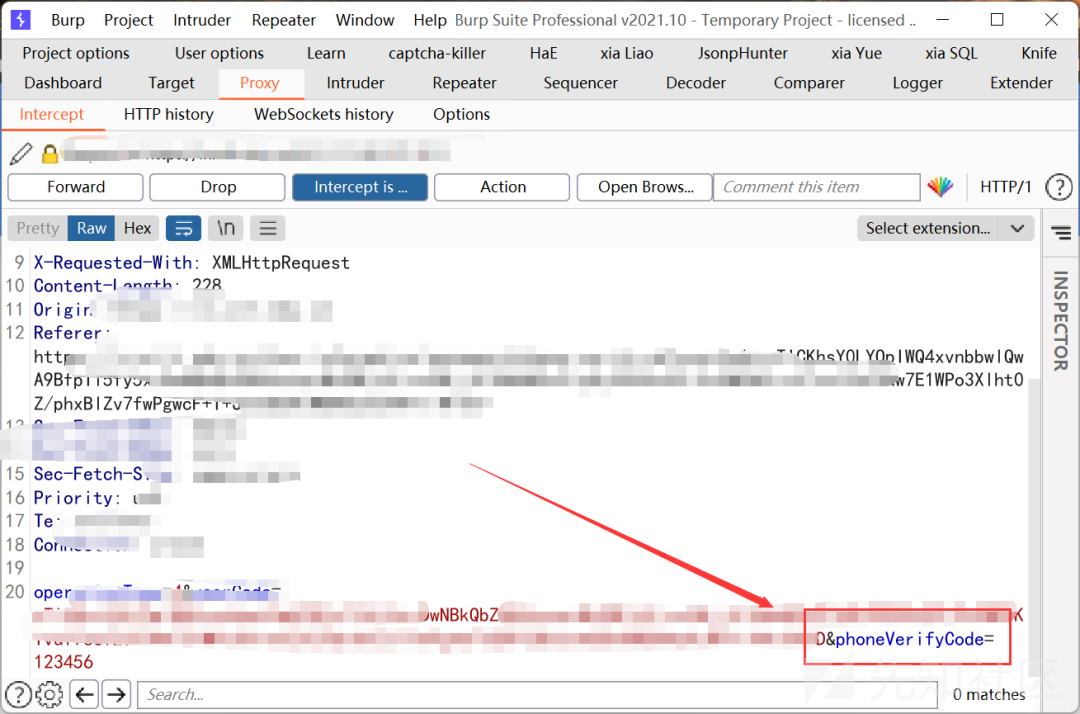Switch to Dashboard tab

coord(63,83)
